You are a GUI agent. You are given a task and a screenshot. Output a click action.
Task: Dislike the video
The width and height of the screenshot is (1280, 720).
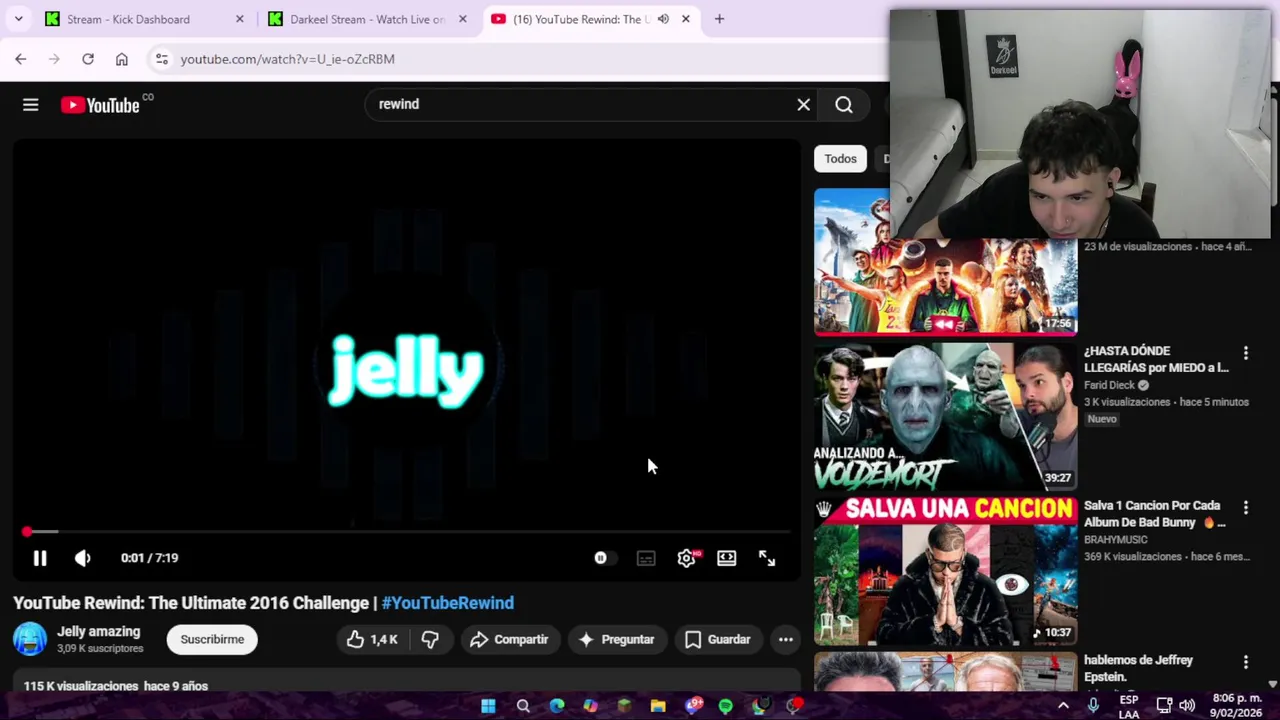pyautogui.click(x=430, y=639)
